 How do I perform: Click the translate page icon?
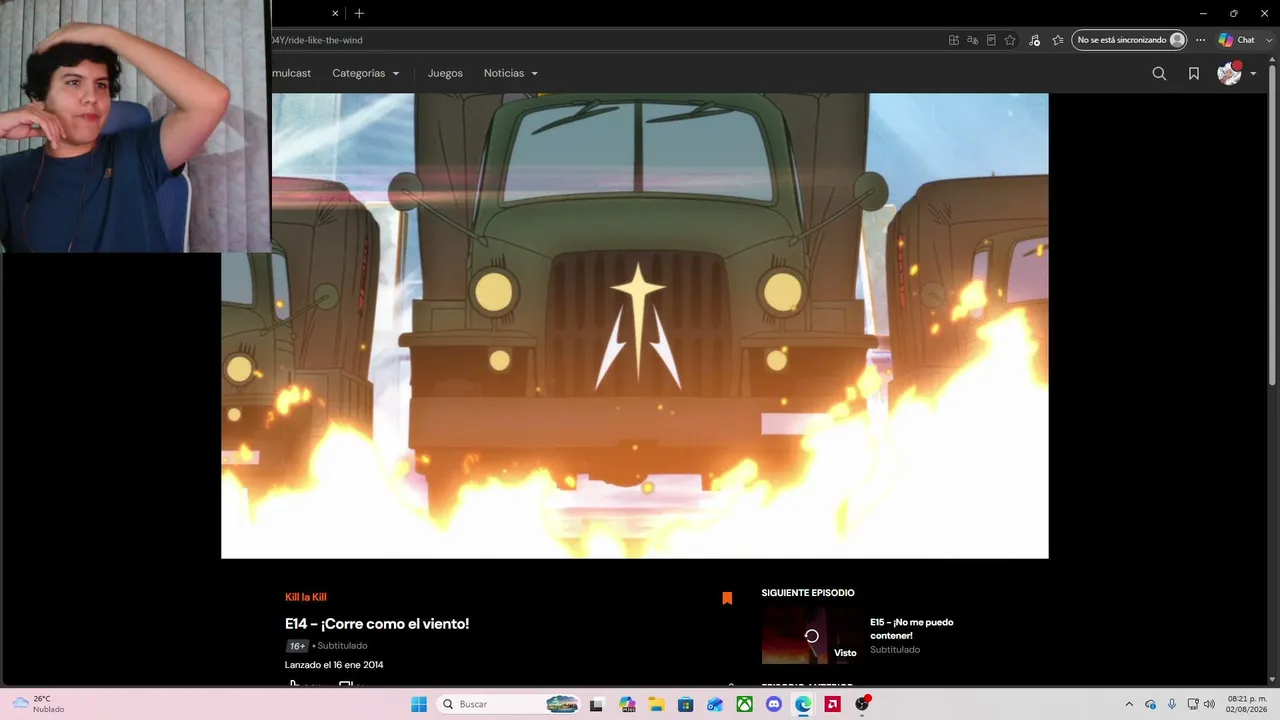(x=973, y=40)
